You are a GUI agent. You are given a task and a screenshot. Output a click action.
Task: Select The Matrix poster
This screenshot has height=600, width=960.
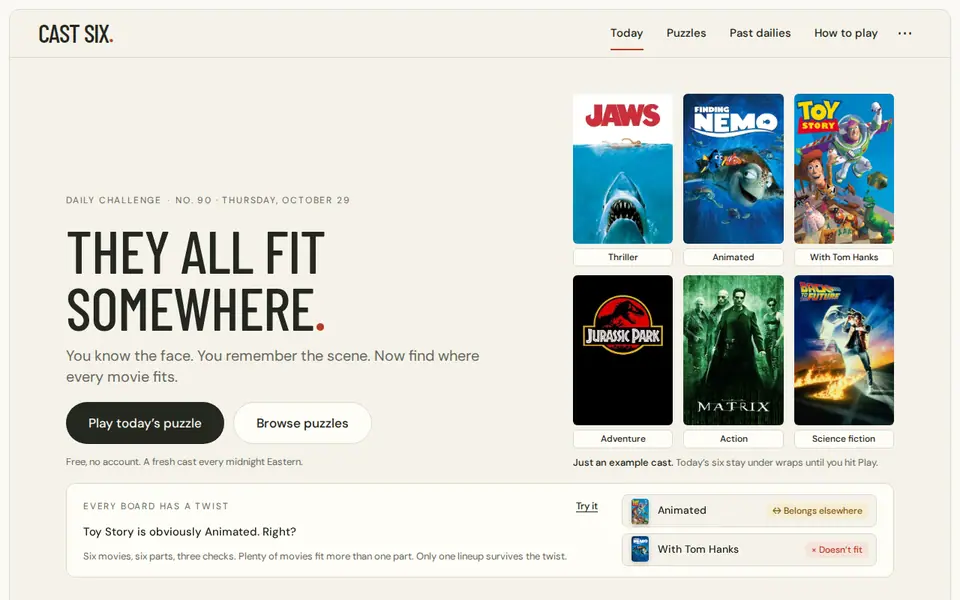[733, 350]
